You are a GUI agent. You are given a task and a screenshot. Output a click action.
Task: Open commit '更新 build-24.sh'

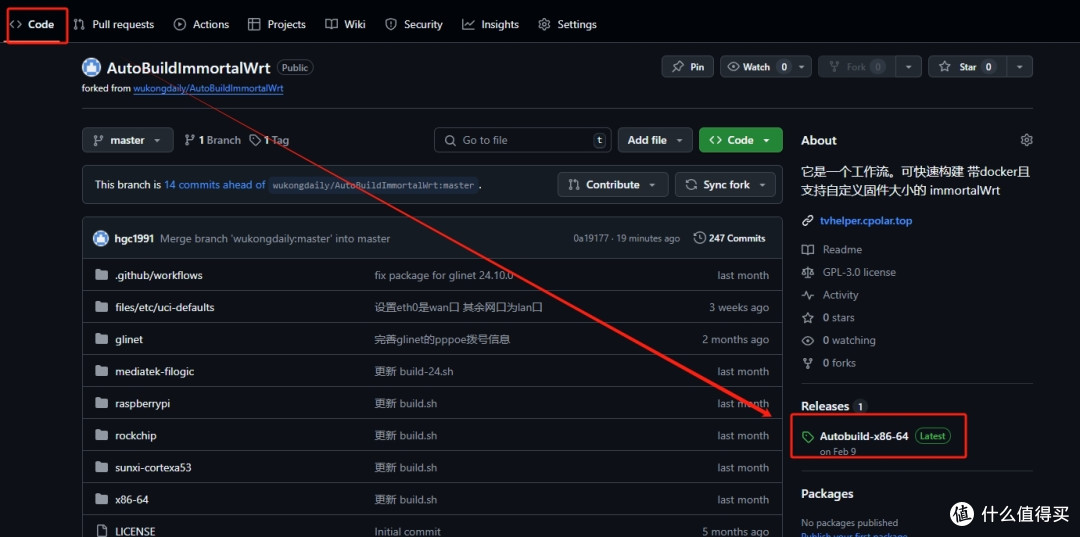click(414, 371)
